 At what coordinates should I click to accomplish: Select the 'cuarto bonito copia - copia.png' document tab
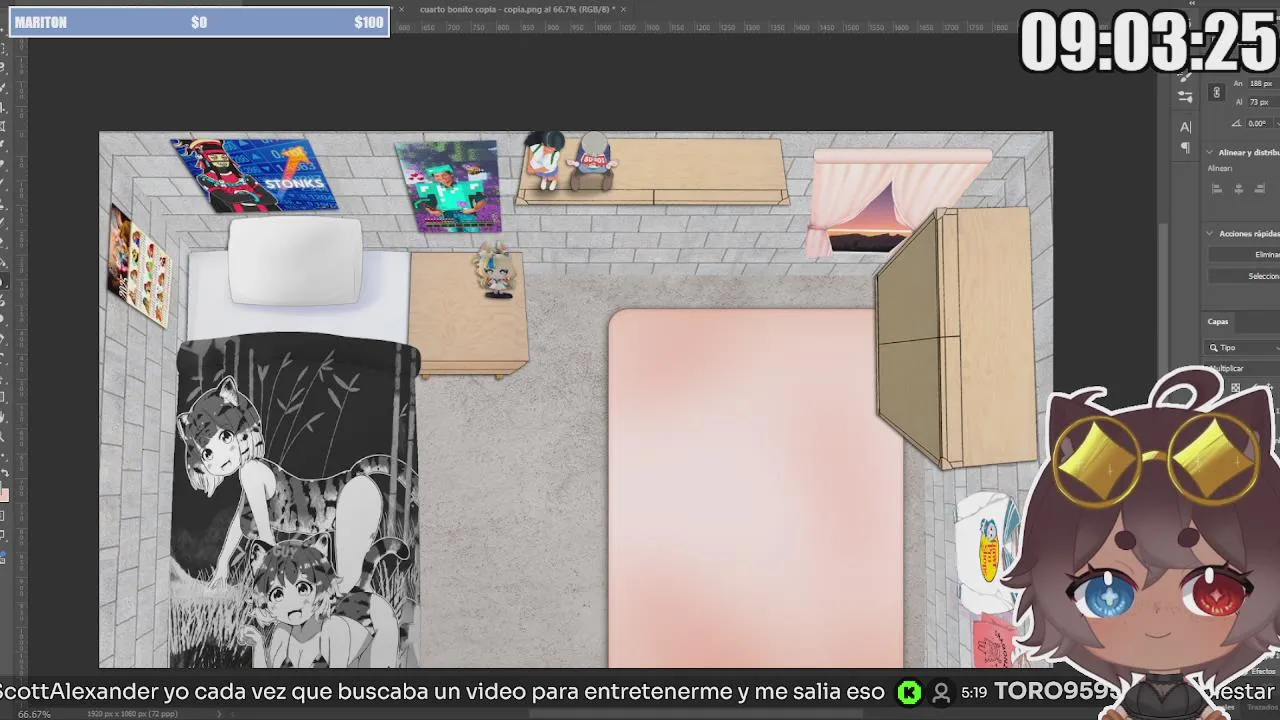517,9
